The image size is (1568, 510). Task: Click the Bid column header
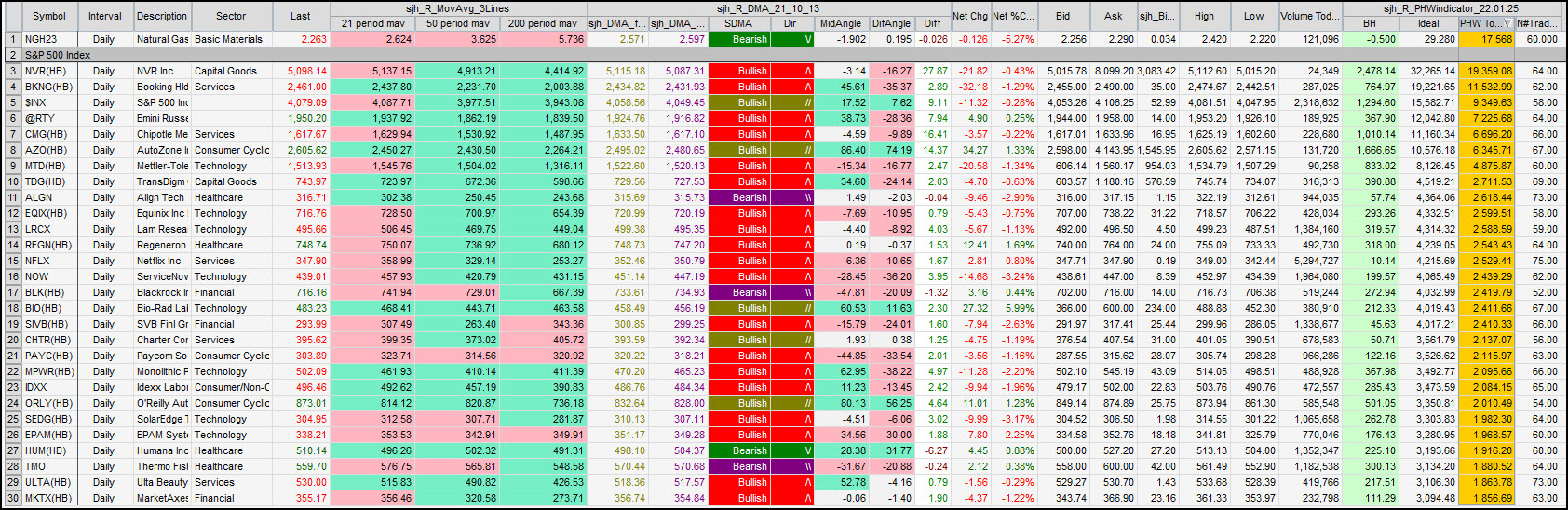(1062, 16)
